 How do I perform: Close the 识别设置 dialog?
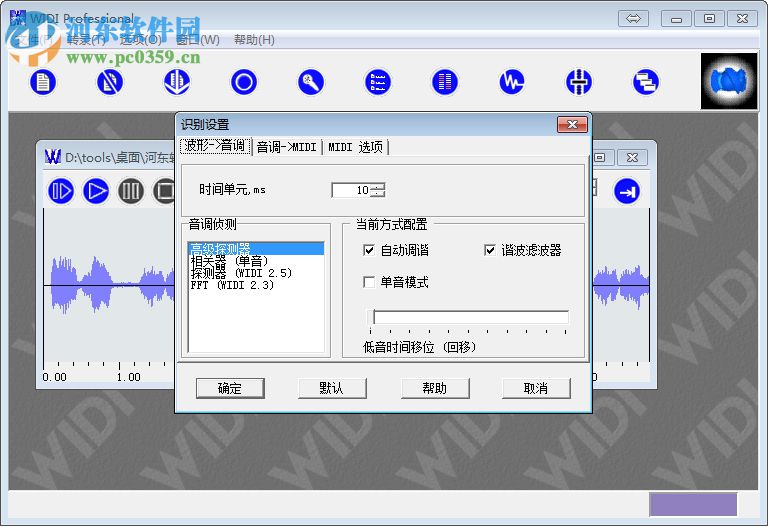(572, 124)
